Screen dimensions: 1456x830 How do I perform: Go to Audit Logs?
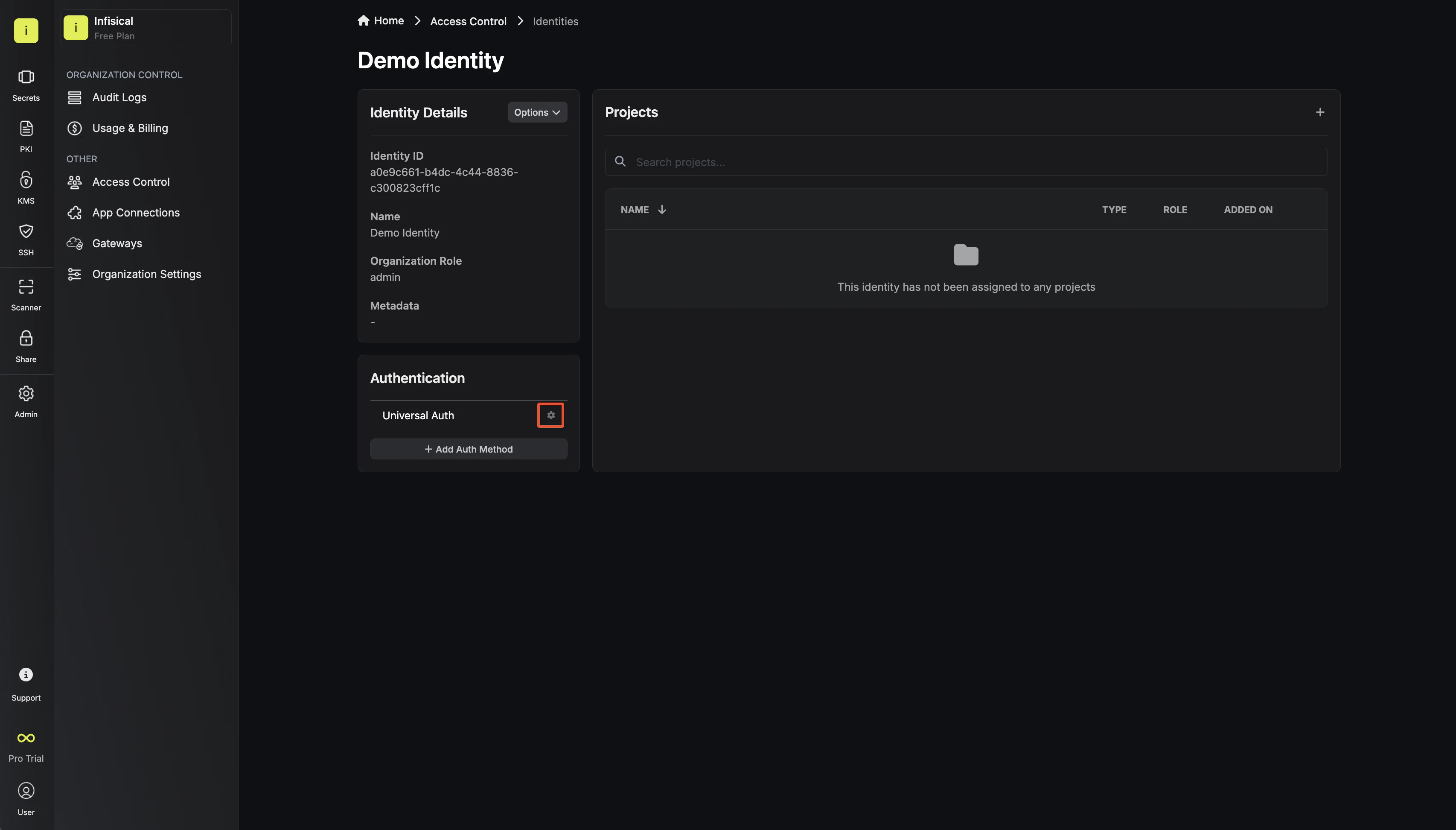click(x=119, y=97)
